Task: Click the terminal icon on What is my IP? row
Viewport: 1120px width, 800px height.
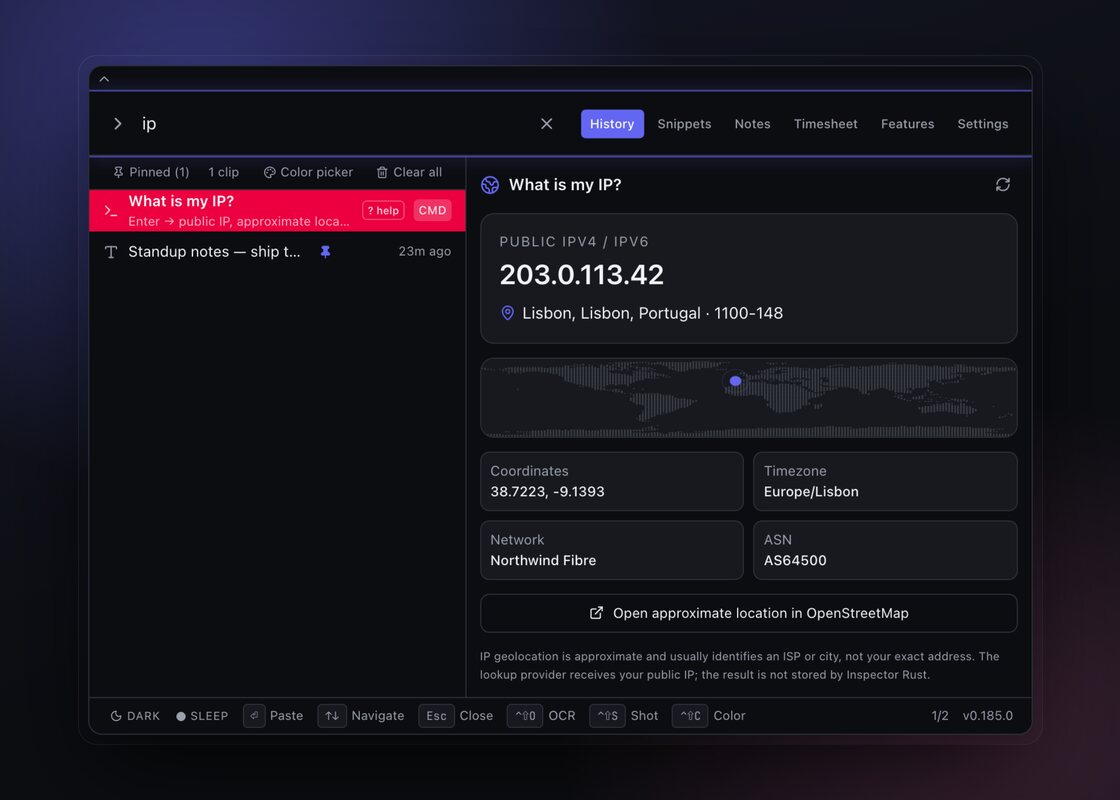Action: pos(111,211)
